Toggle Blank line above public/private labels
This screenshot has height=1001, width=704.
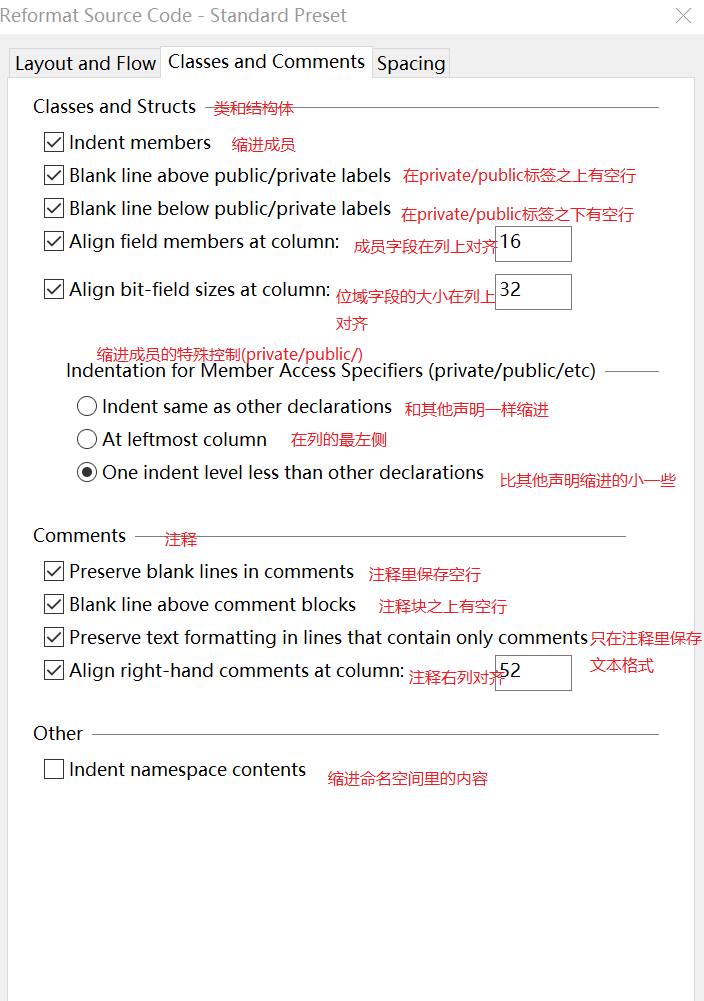point(54,176)
